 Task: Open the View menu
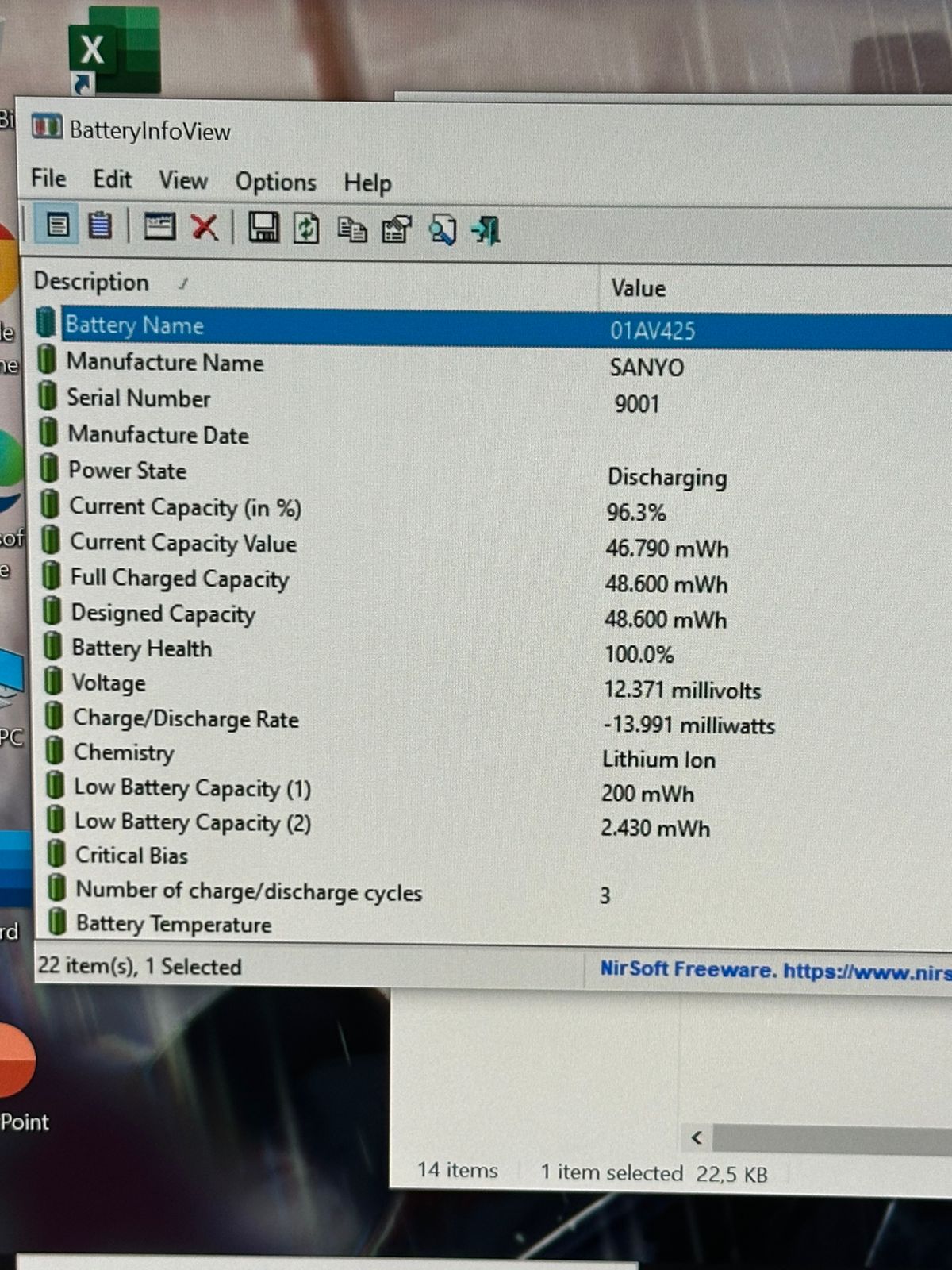coord(182,181)
